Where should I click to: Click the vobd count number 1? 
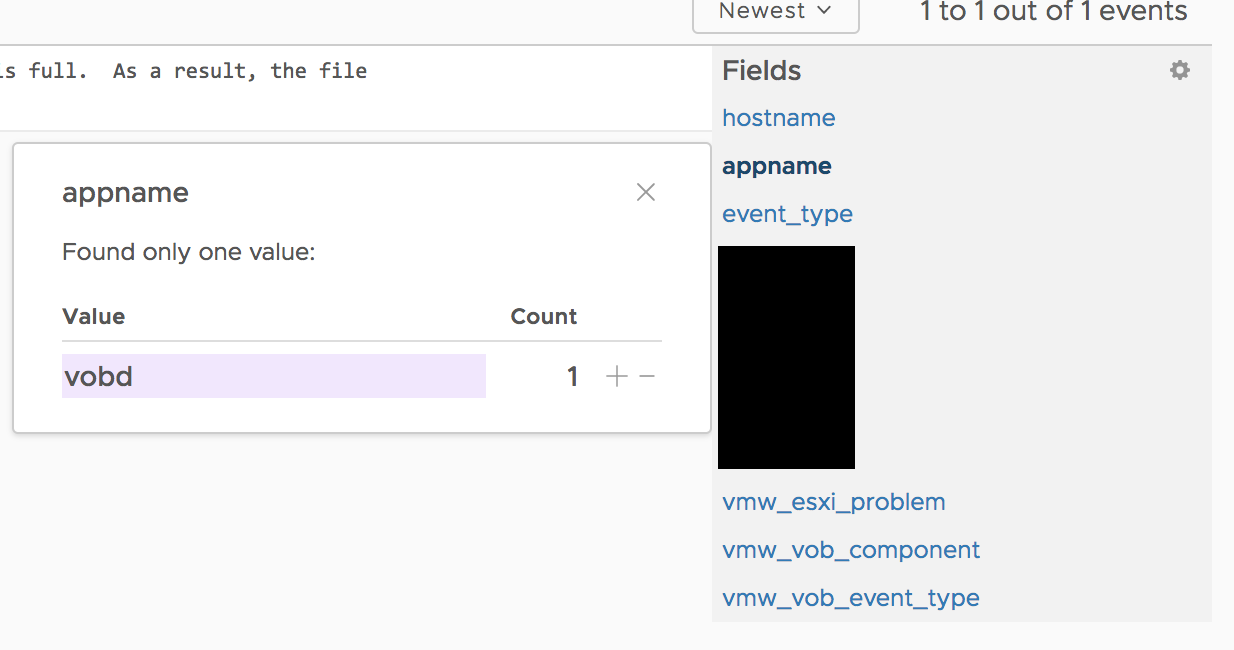pos(572,377)
